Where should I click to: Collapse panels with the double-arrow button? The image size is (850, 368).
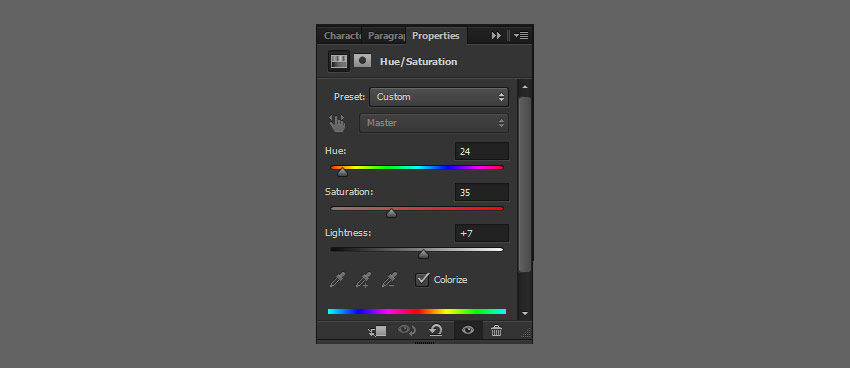496,36
